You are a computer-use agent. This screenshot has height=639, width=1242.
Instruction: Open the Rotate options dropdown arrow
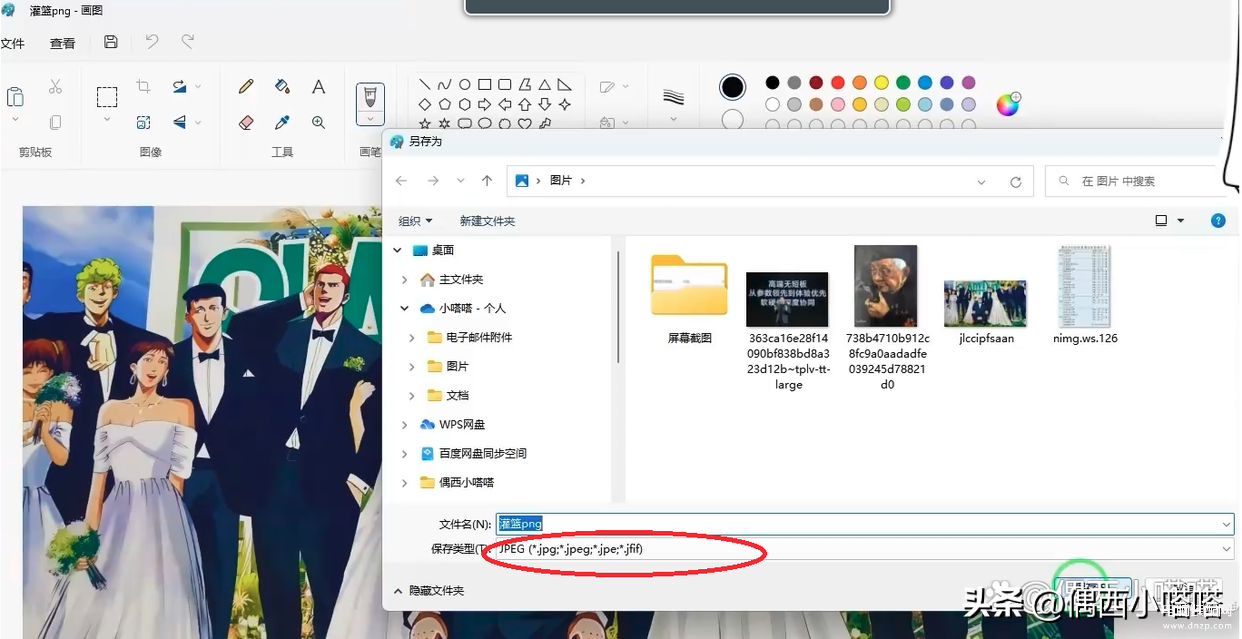[198, 87]
